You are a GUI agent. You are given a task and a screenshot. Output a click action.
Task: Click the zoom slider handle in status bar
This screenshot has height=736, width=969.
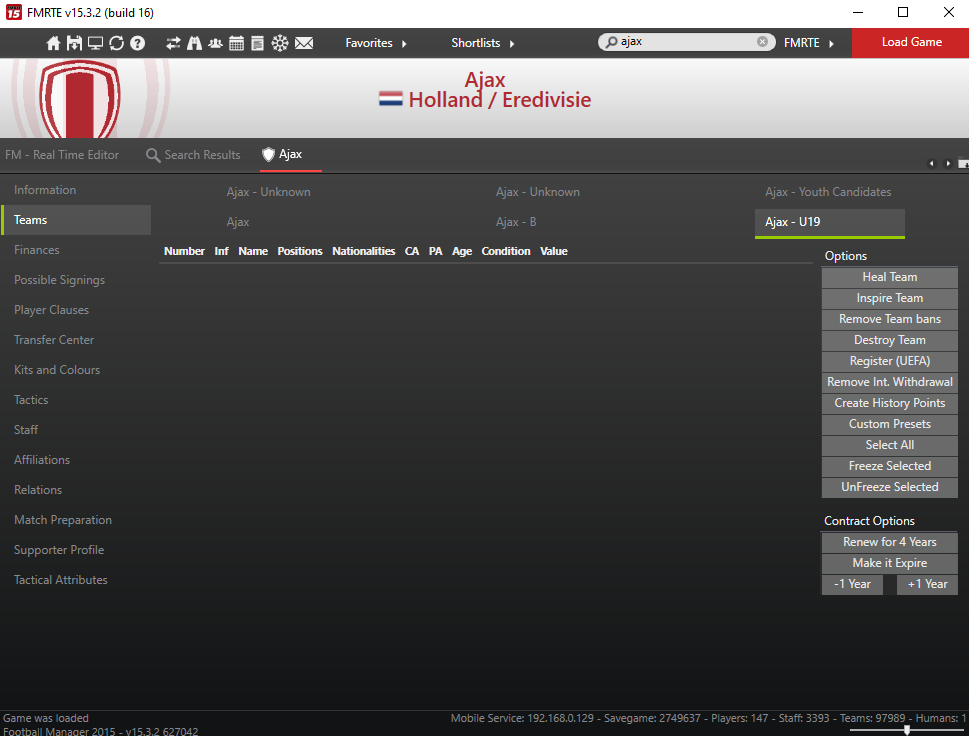coord(907,730)
